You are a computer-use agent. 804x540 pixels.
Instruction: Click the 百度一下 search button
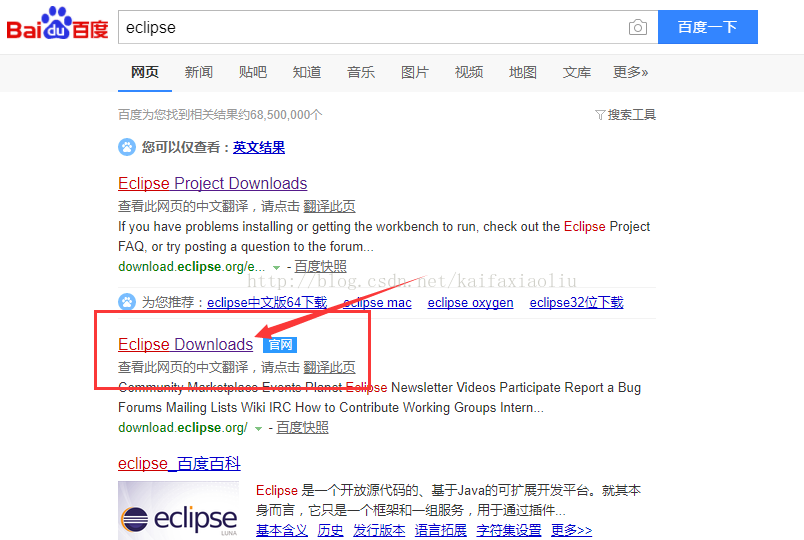click(708, 27)
